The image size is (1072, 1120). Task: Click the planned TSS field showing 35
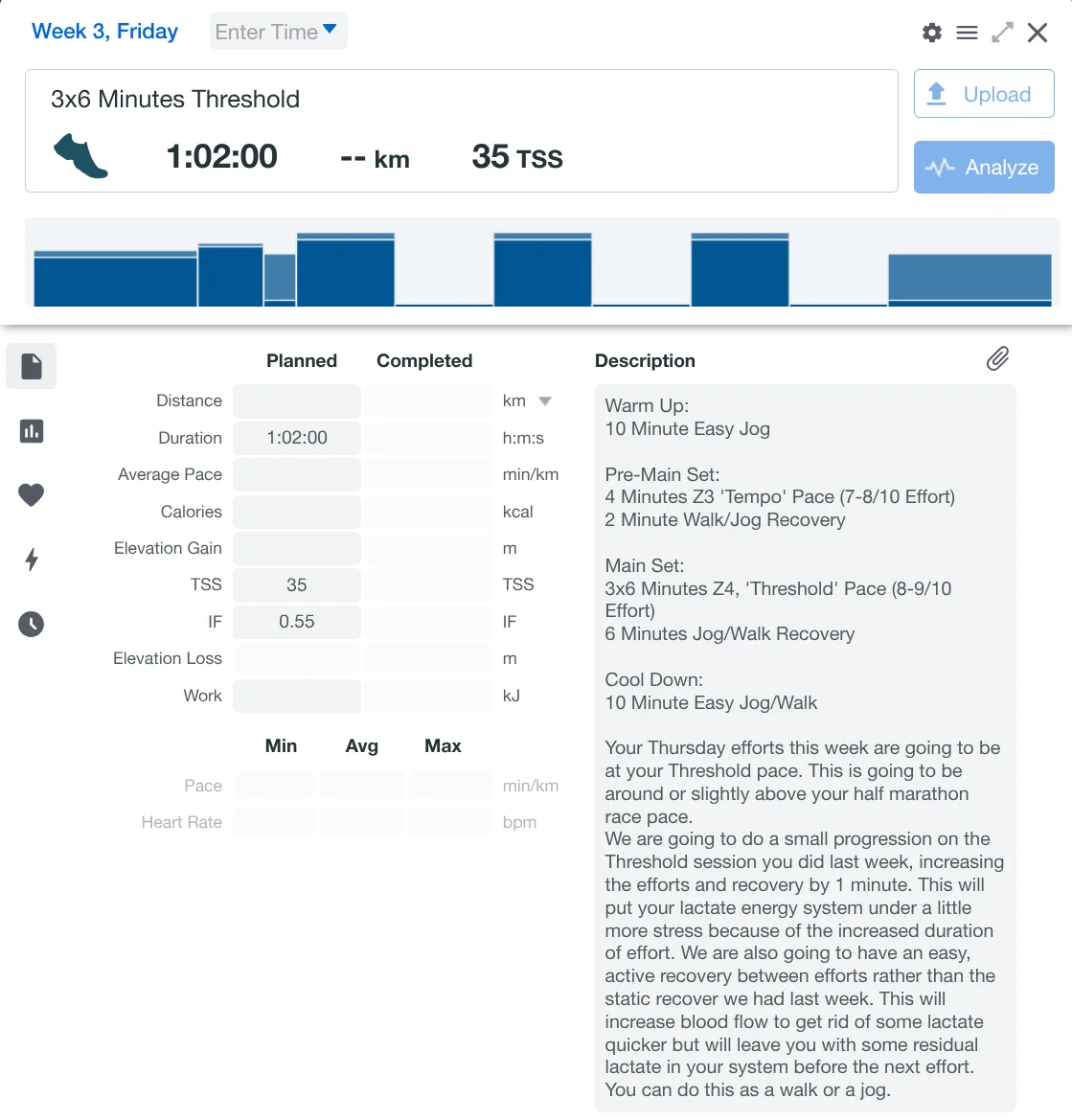pos(297,585)
